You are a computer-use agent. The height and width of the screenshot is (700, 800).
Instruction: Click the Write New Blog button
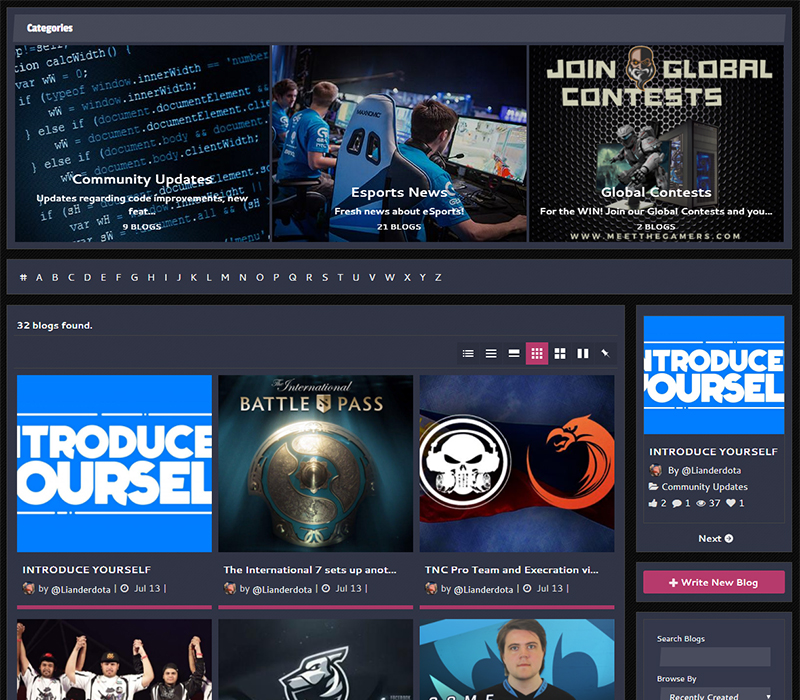pyautogui.click(x=713, y=582)
